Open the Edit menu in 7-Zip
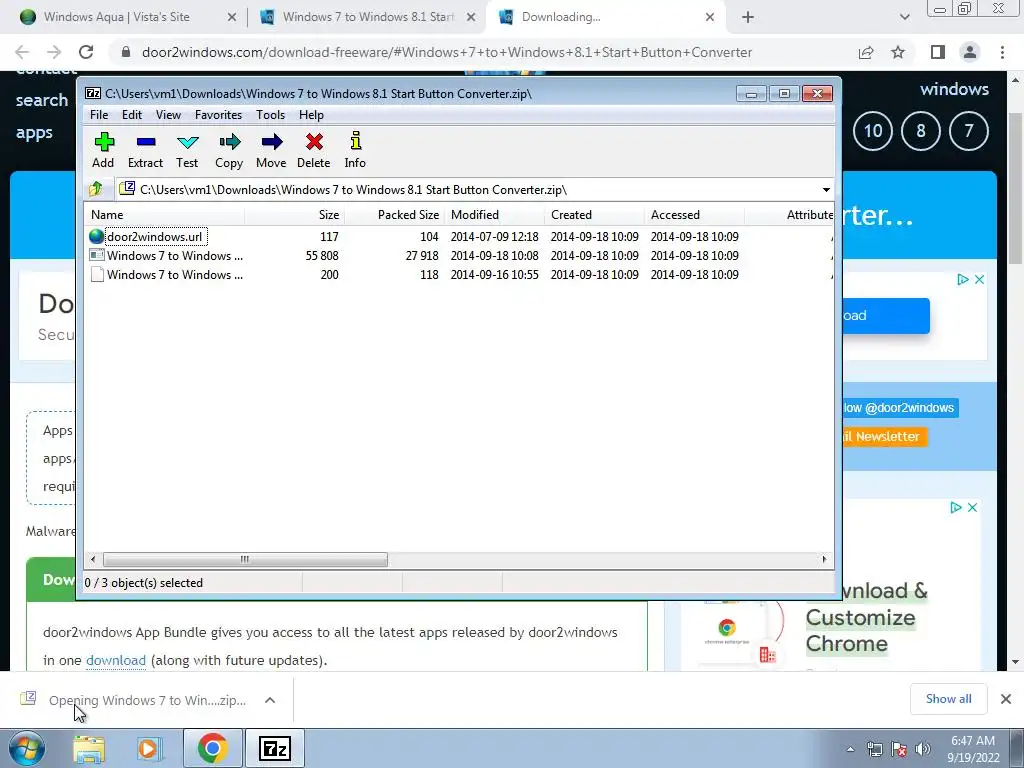Screen dimensions: 1024x768 pyautogui.click(x=132, y=115)
